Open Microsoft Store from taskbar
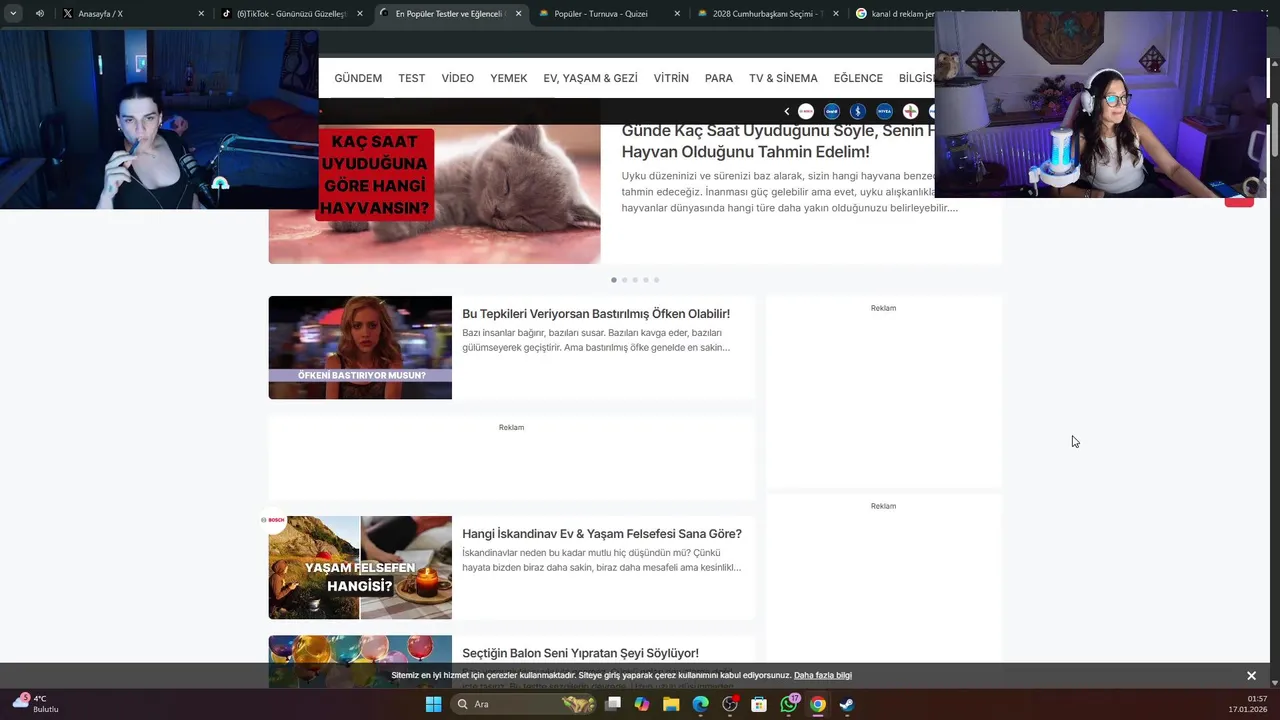This screenshot has height=720, width=1280. pos(759,704)
